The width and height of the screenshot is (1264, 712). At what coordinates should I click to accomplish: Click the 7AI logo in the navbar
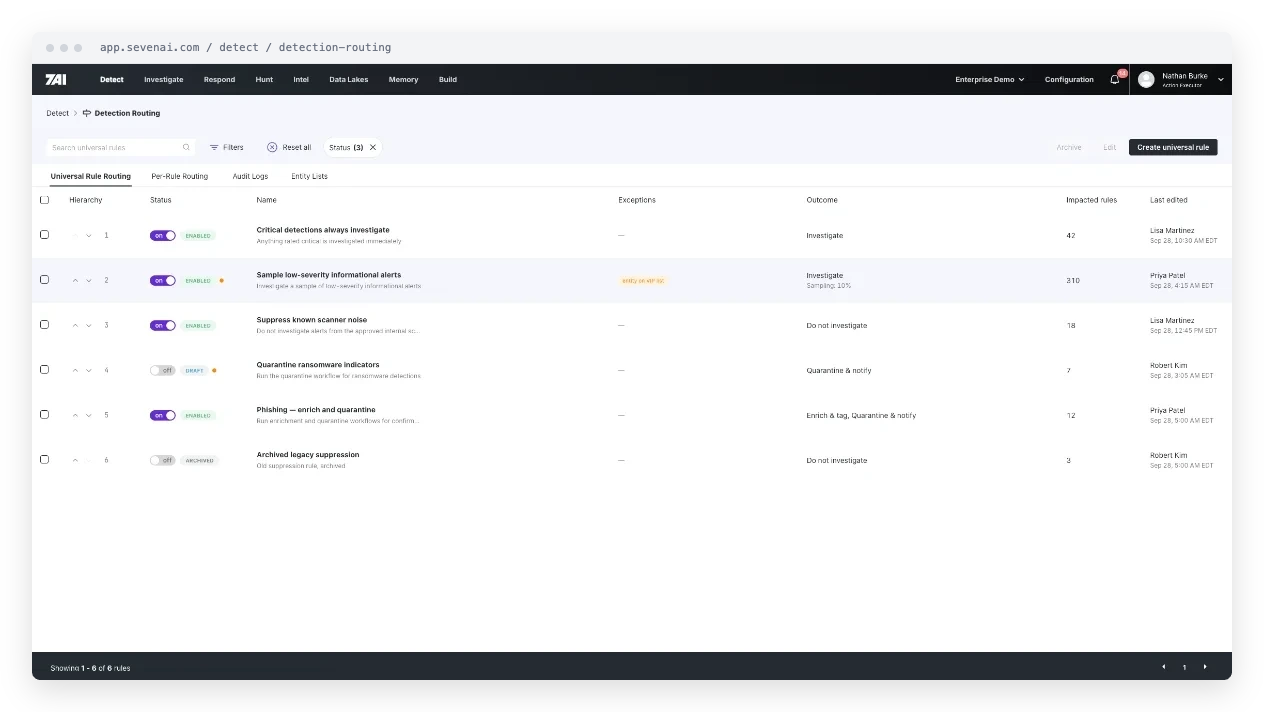pos(56,79)
